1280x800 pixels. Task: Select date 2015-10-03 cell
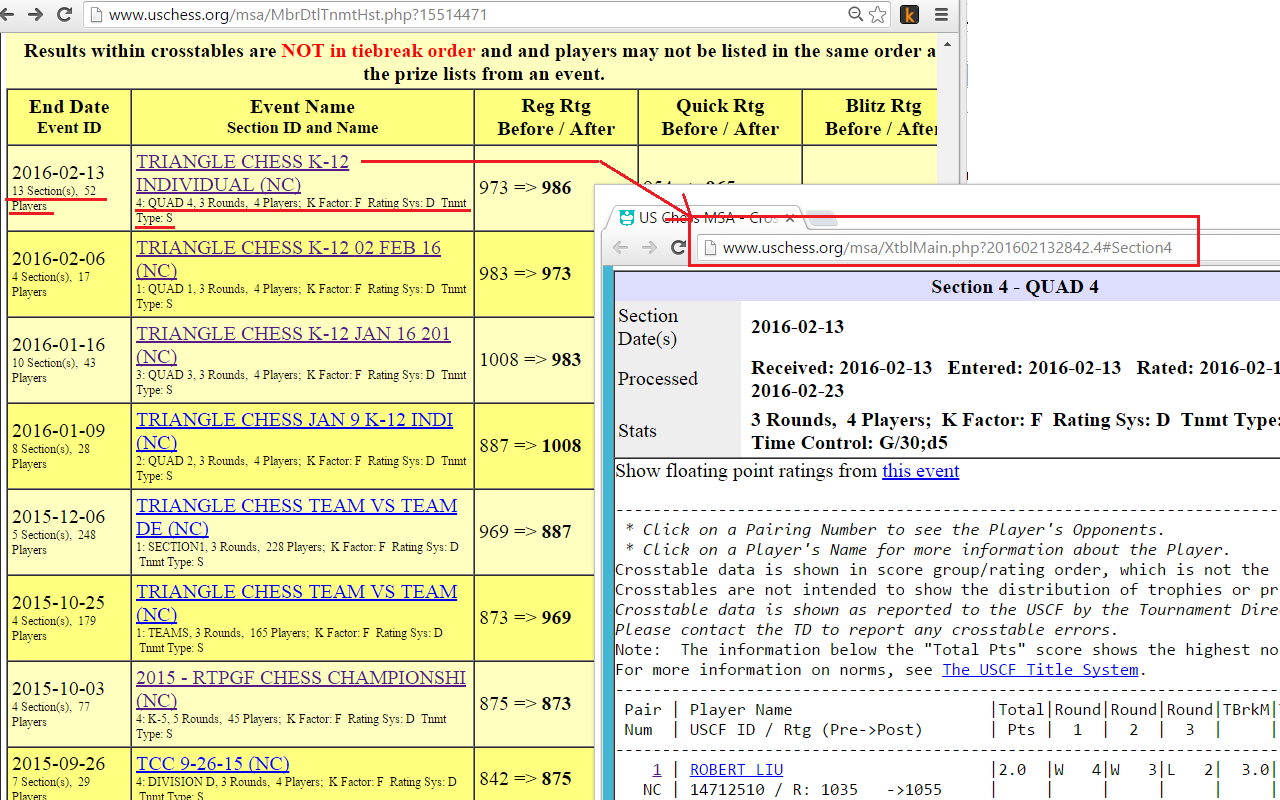tap(58, 689)
